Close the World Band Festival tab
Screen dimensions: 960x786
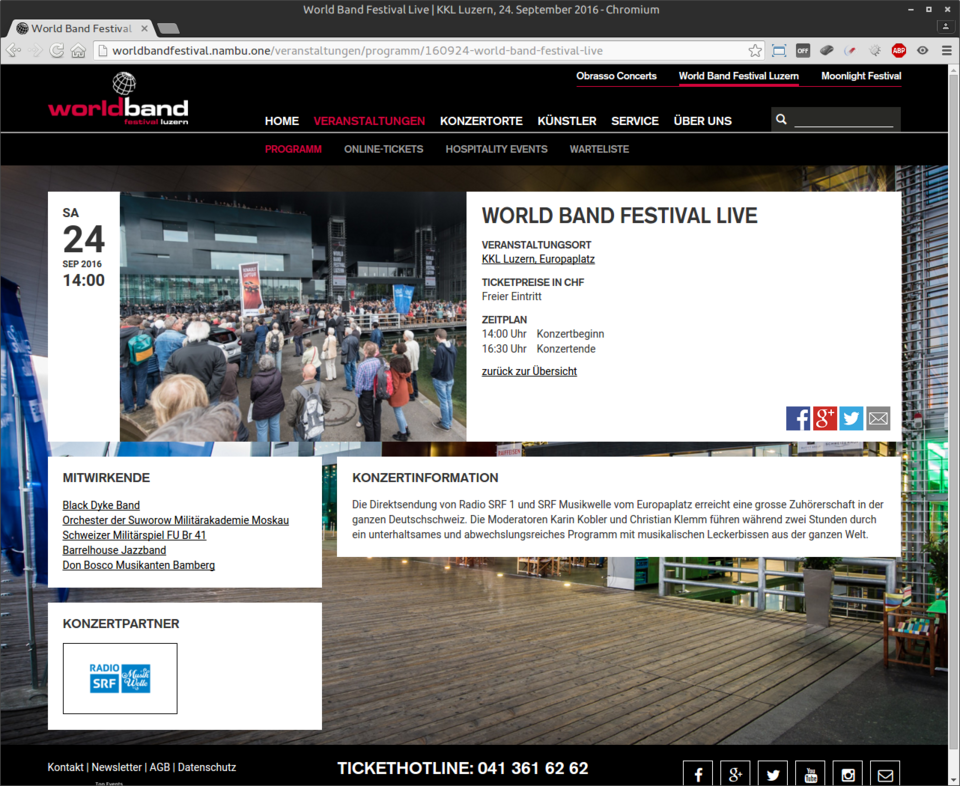point(144,28)
